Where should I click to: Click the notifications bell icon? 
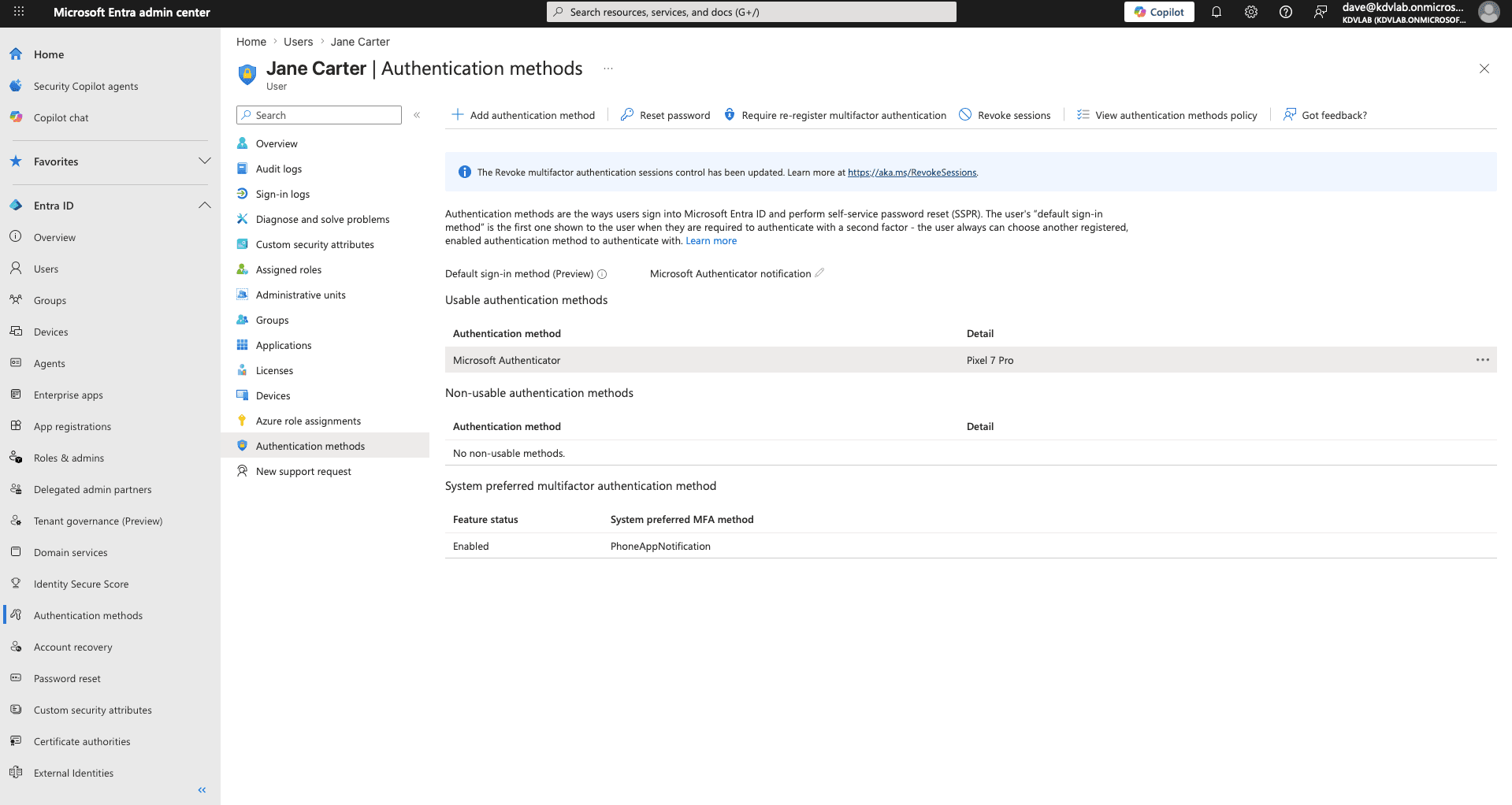(1217, 12)
